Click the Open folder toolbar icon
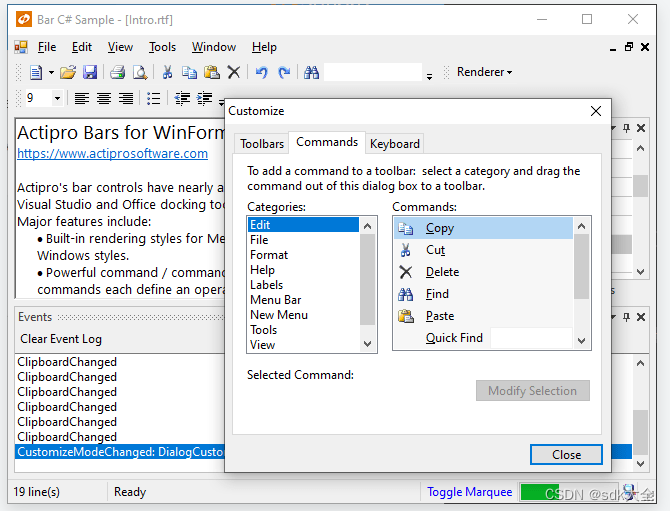 (x=68, y=73)
